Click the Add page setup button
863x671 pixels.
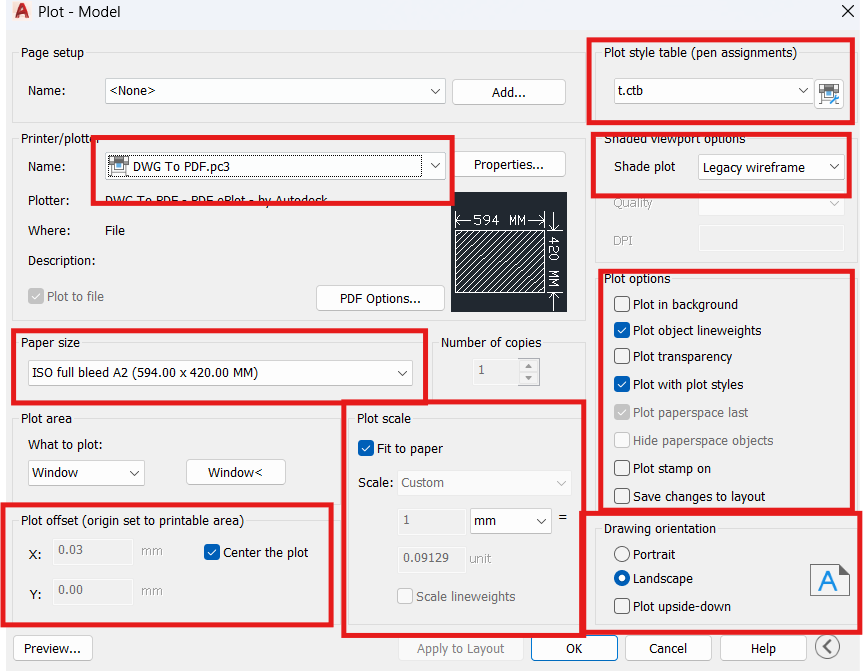click(508, 92)
